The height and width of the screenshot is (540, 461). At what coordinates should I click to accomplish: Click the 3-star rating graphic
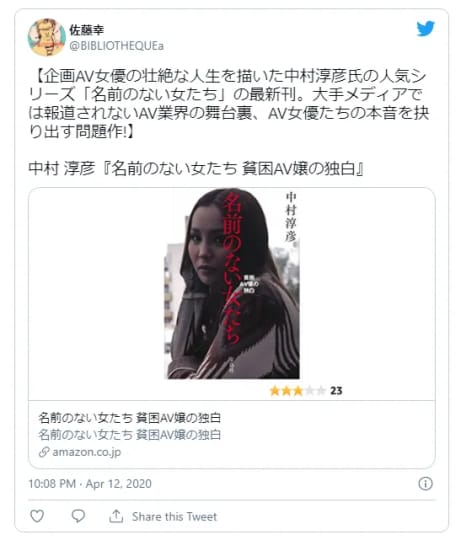297,391
